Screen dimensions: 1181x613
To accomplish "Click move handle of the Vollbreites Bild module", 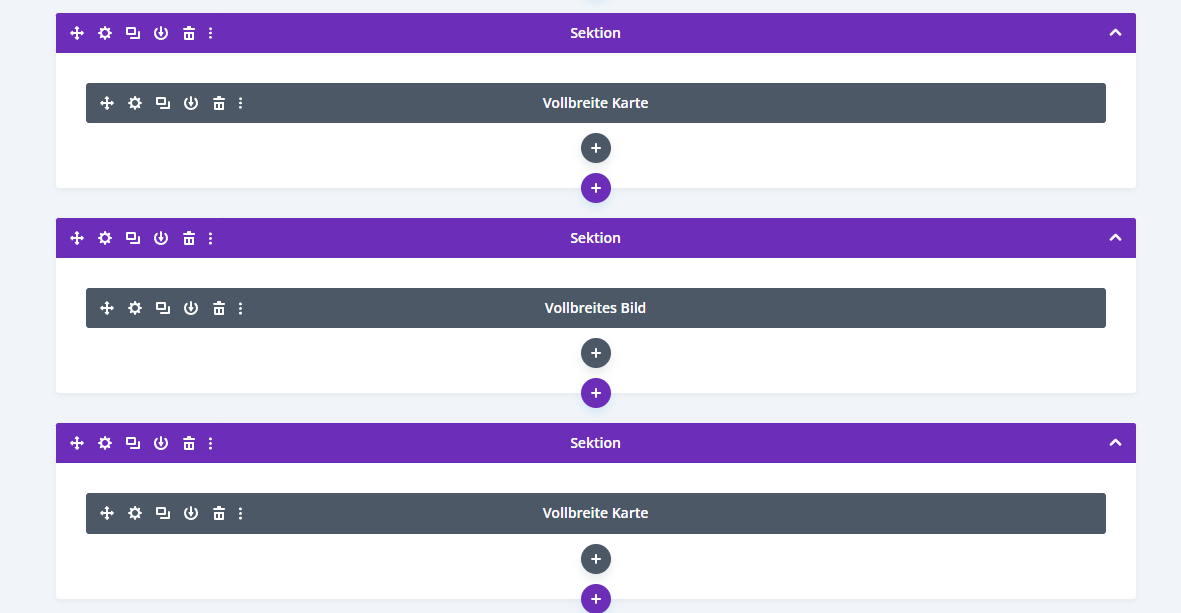I will (107, 308).
